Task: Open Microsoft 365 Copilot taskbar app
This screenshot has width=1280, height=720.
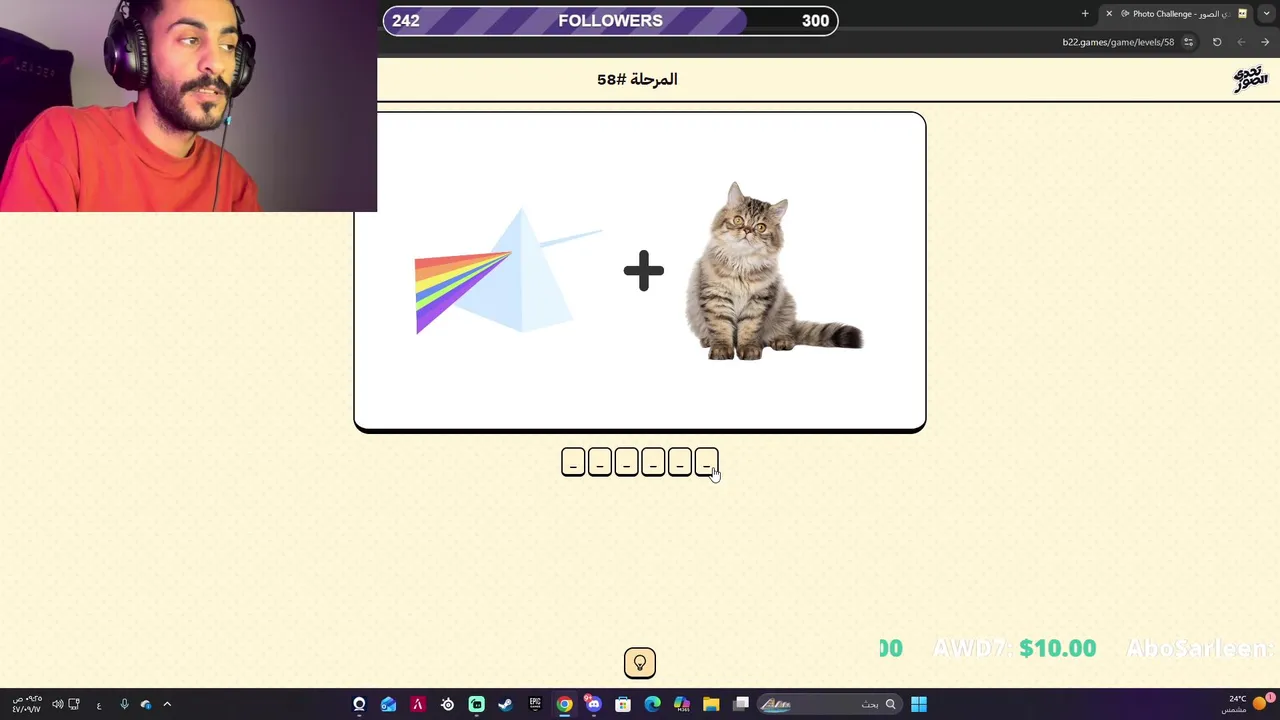Action: click(682, 704)
